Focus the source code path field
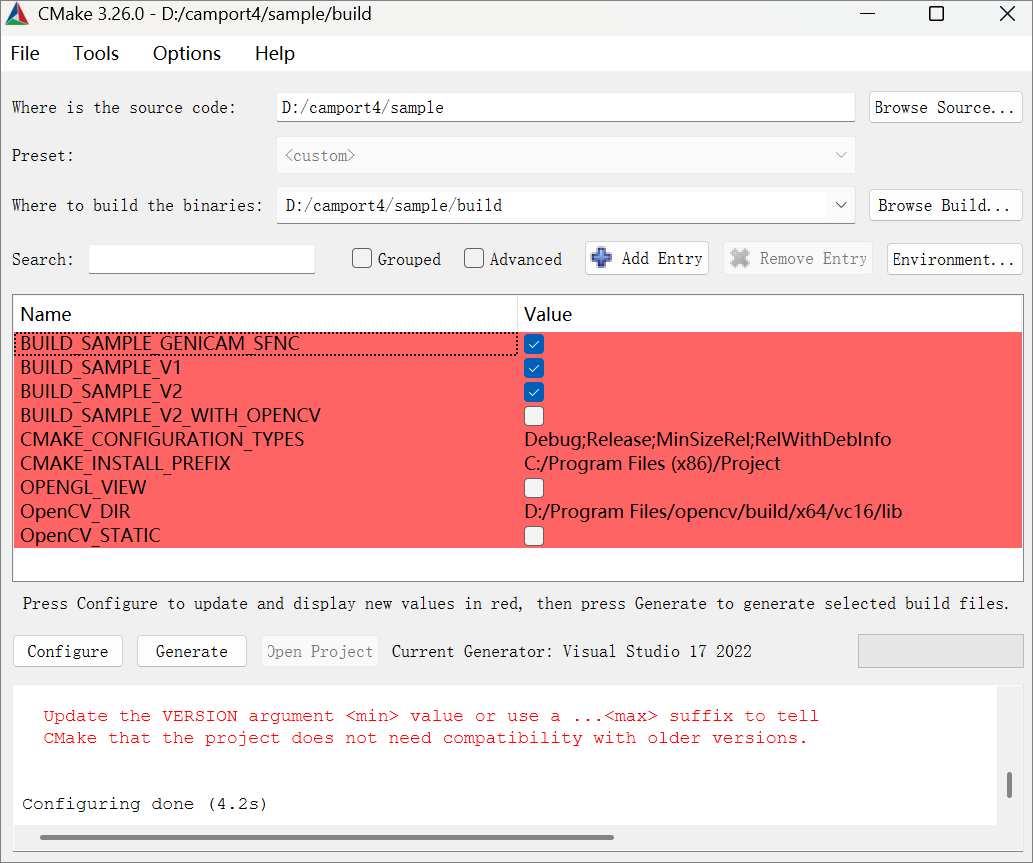This screenshot has height=863, width=1033. [565, 107]
